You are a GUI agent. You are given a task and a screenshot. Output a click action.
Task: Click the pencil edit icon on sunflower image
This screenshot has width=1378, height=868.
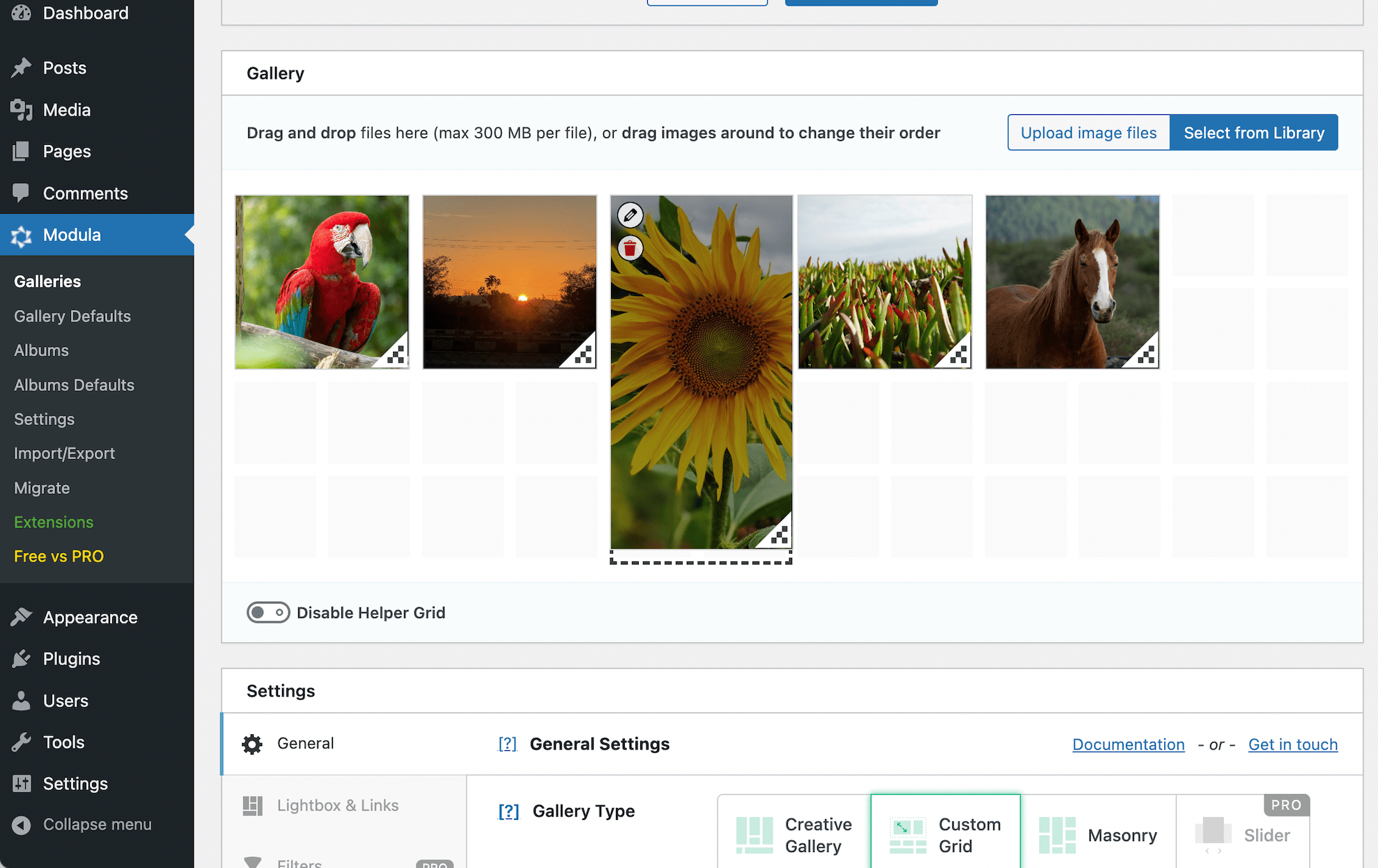[630, 215]
